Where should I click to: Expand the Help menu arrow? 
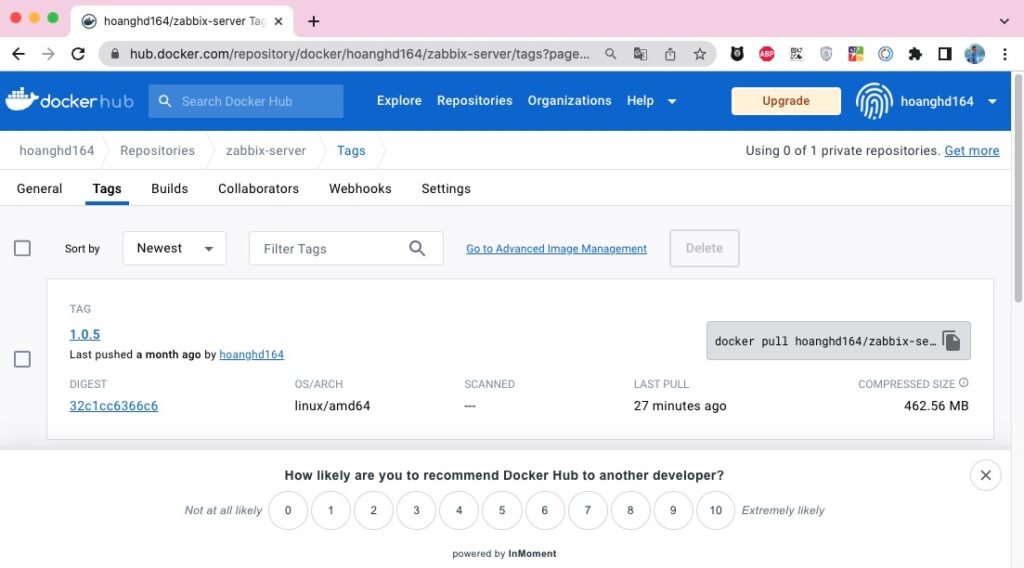[671, 101]
